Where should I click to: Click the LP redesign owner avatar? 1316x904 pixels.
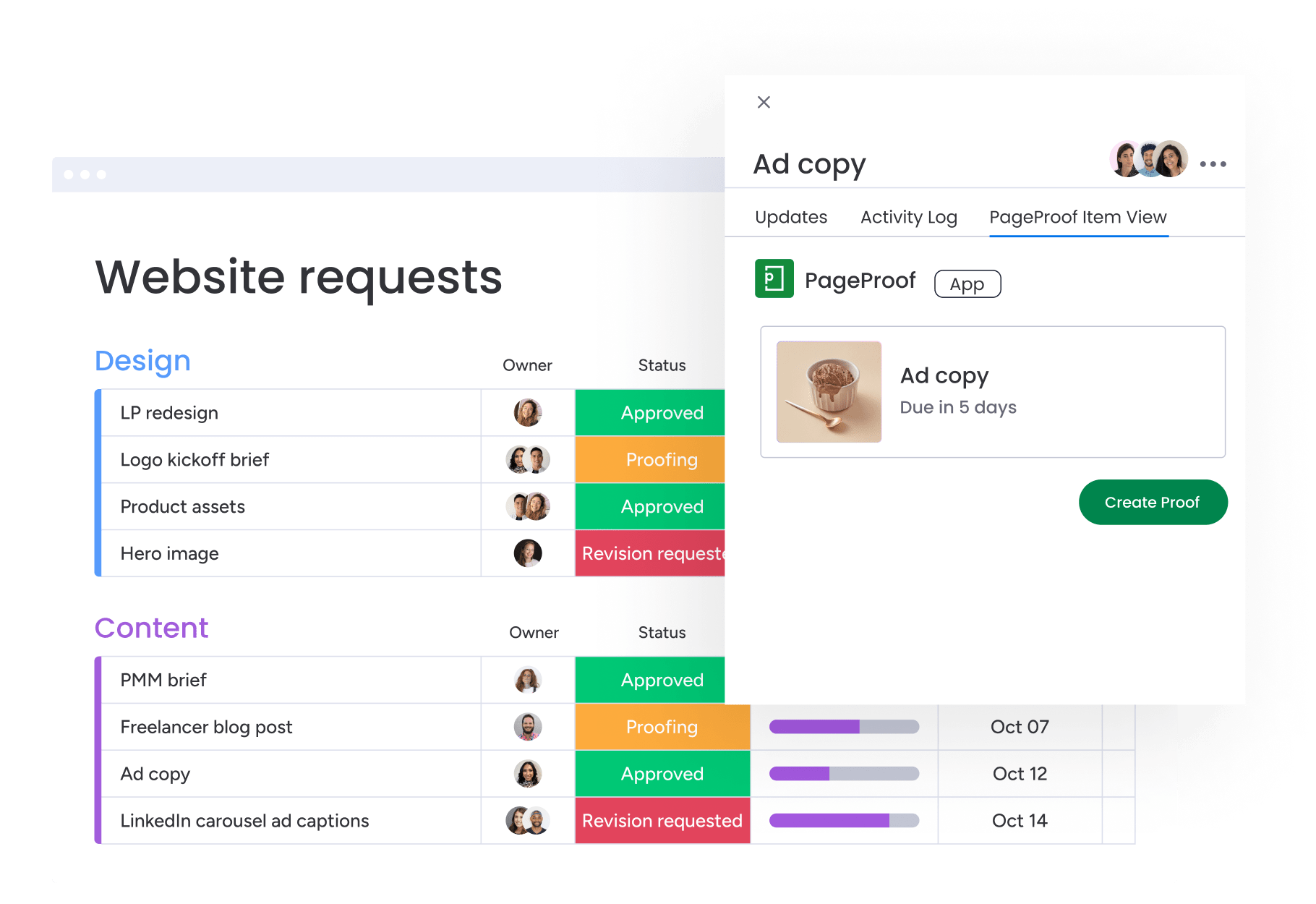pyautogui.click(x=527, y=413)
